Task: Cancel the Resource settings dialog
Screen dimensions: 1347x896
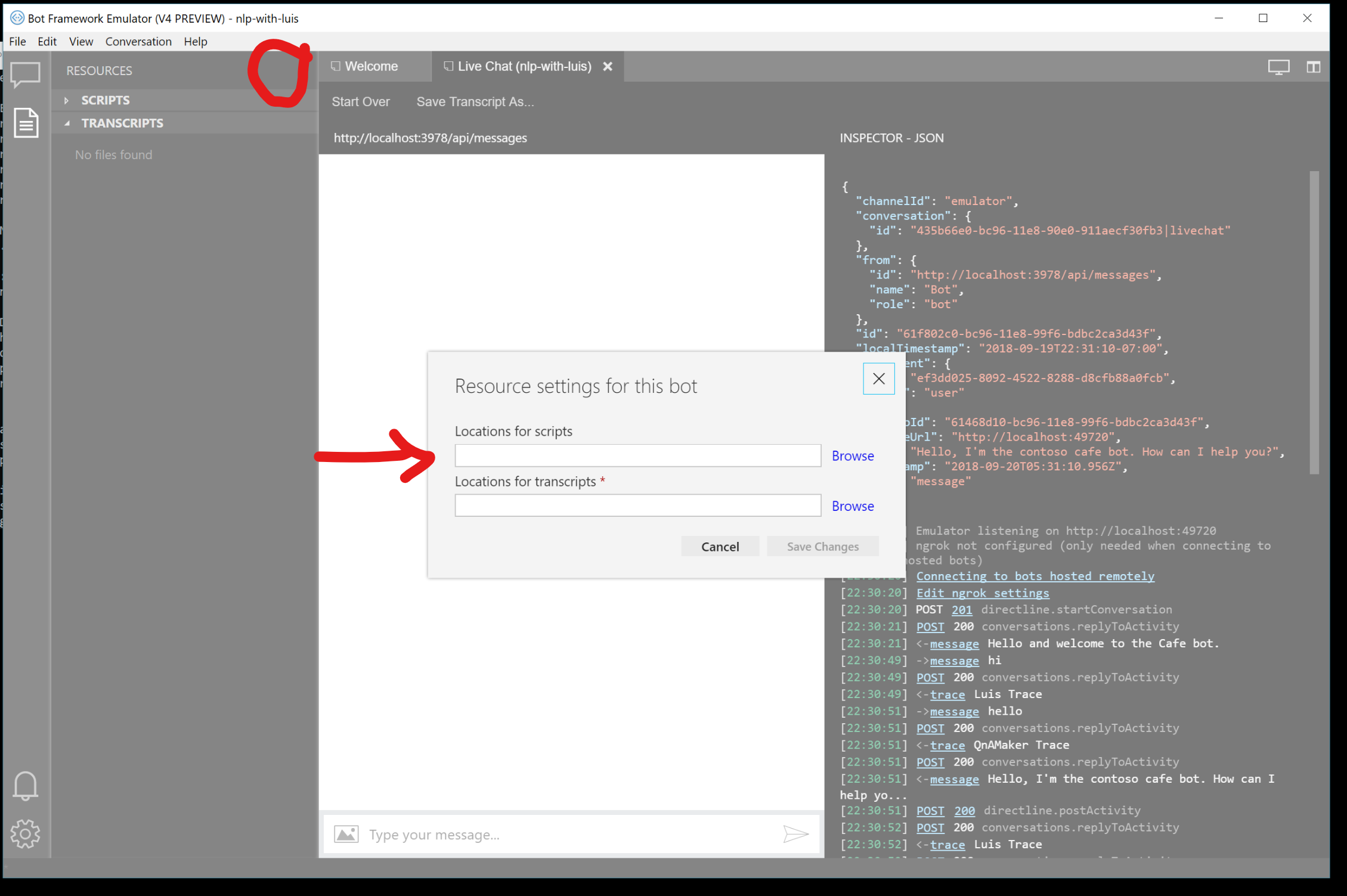Action: 720,546
